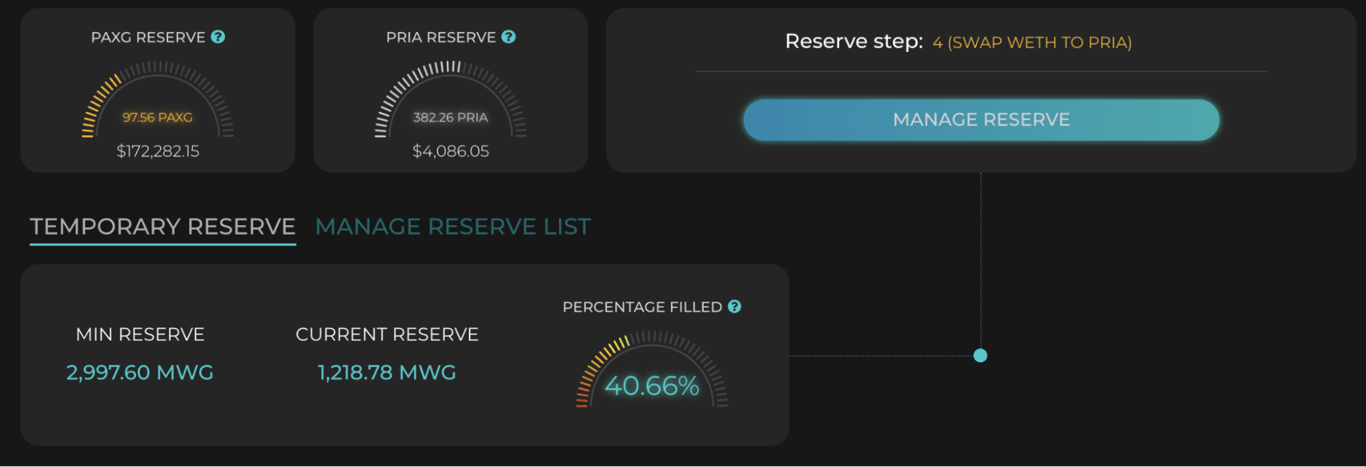Screen dimensions: 1366x467
Task: Select the $4,086.05 PRIA dollar value
Action: tap(451, 152)
